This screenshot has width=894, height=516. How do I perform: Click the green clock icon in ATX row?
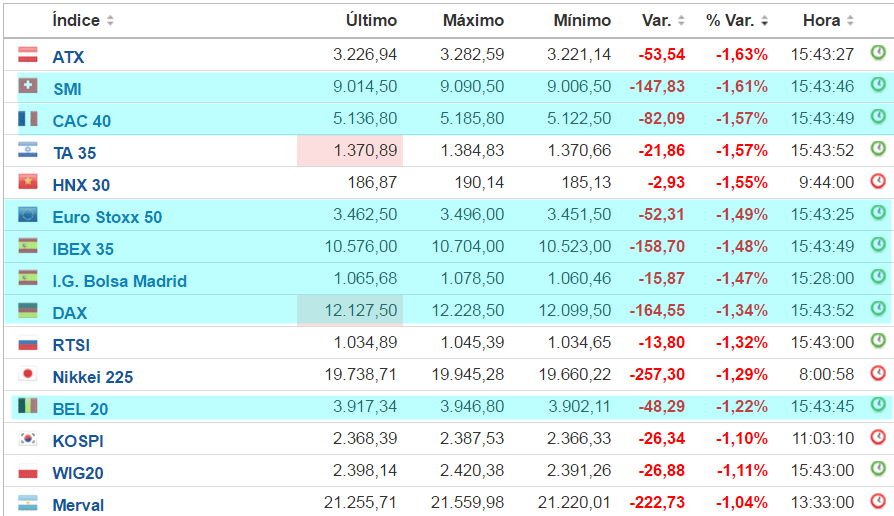[x=878, y=53]
